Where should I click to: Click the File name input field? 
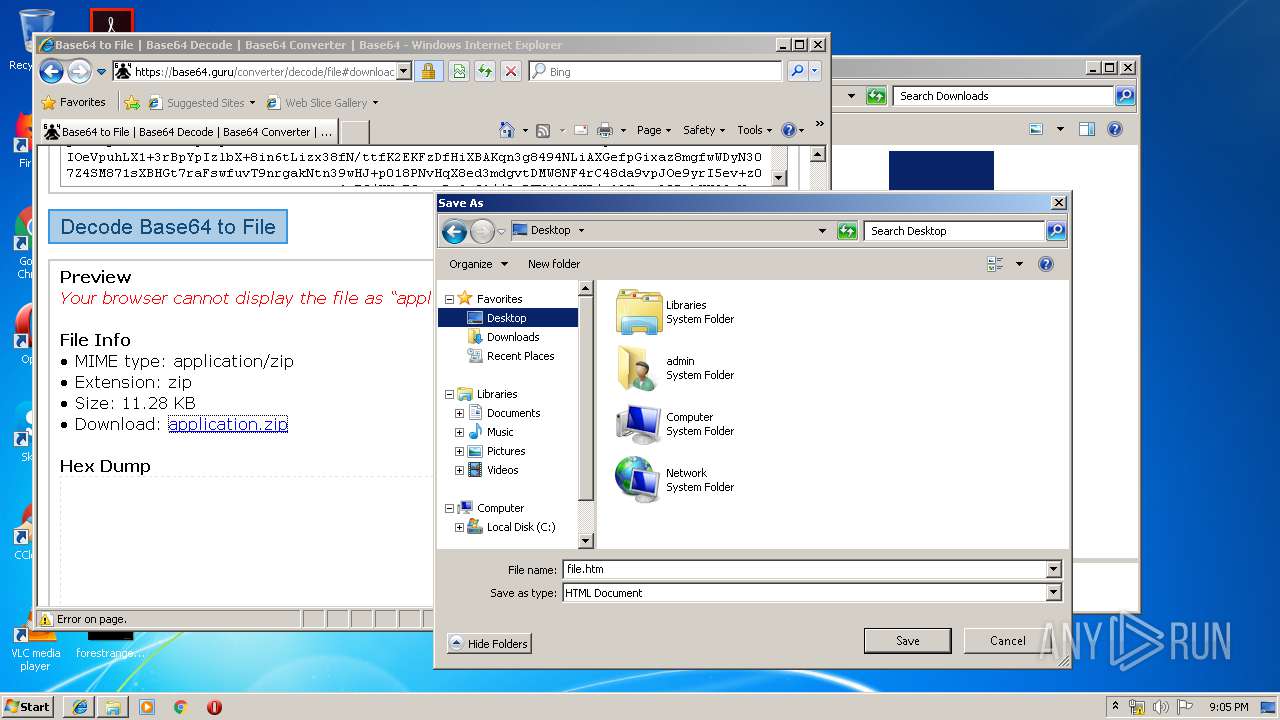coord(804,569)
